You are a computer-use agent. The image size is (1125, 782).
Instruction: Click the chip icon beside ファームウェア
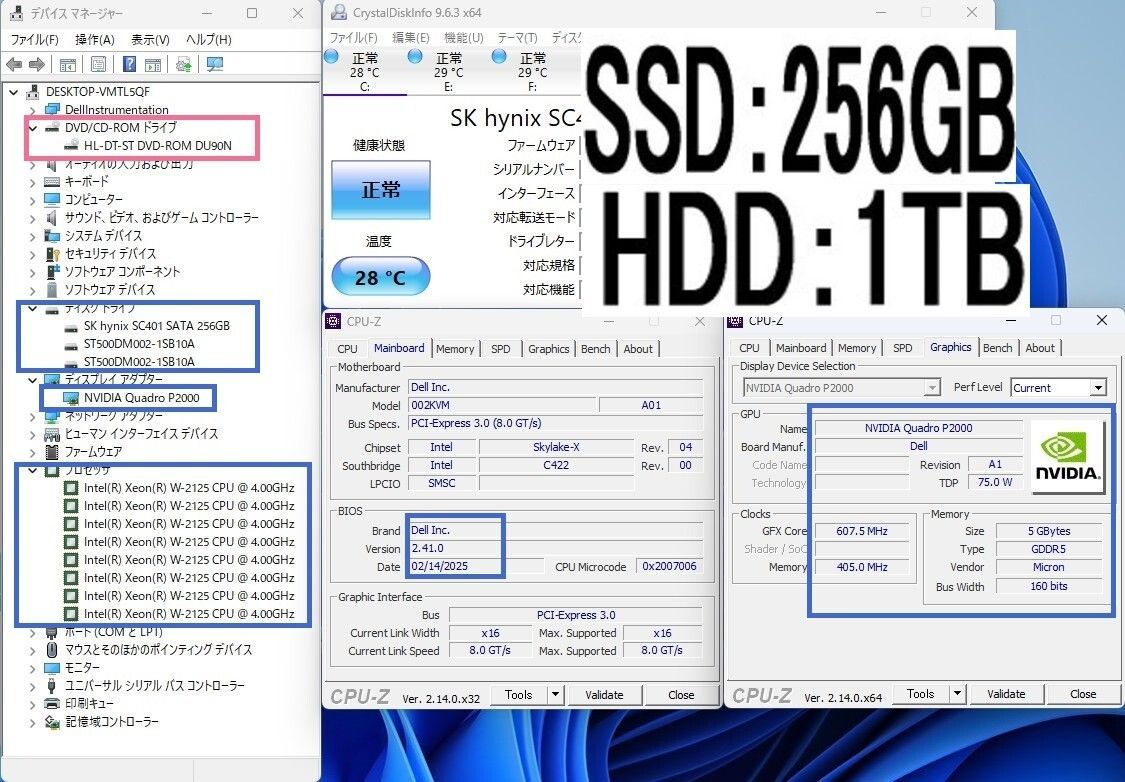(x=52, y=452)
